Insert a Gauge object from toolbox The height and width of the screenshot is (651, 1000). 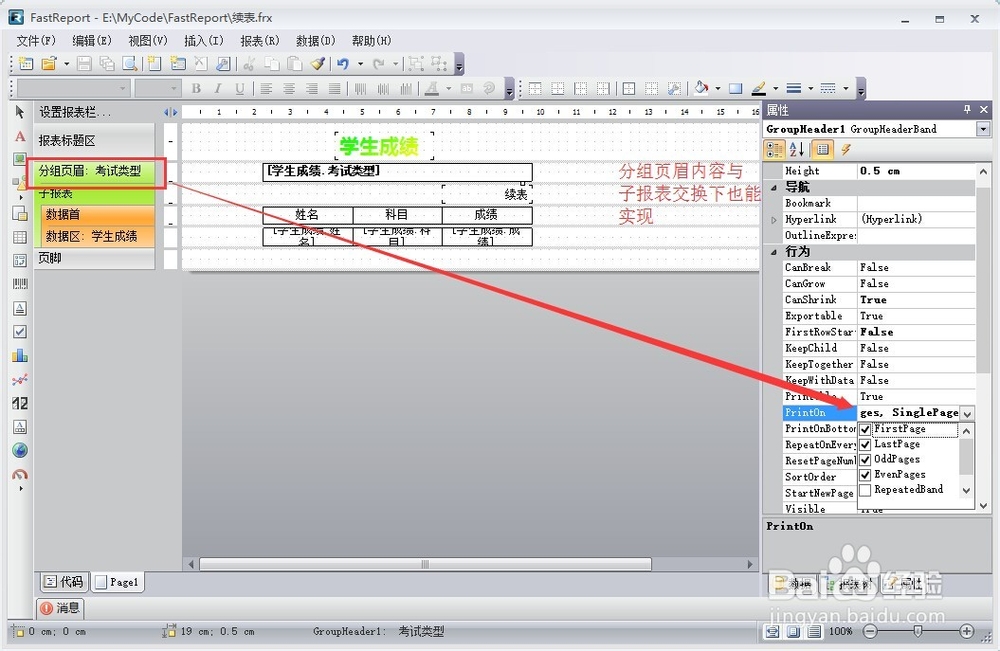[x=20, y=474]
